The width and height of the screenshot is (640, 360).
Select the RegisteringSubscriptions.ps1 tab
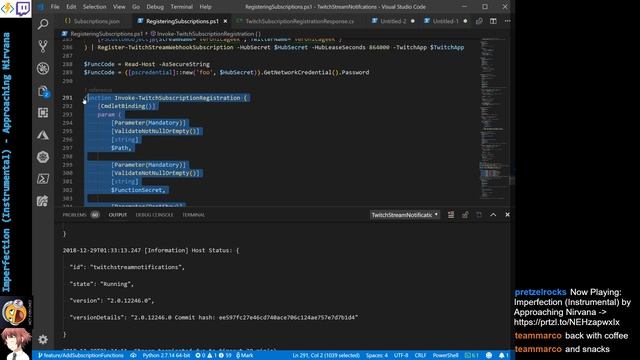182,21
